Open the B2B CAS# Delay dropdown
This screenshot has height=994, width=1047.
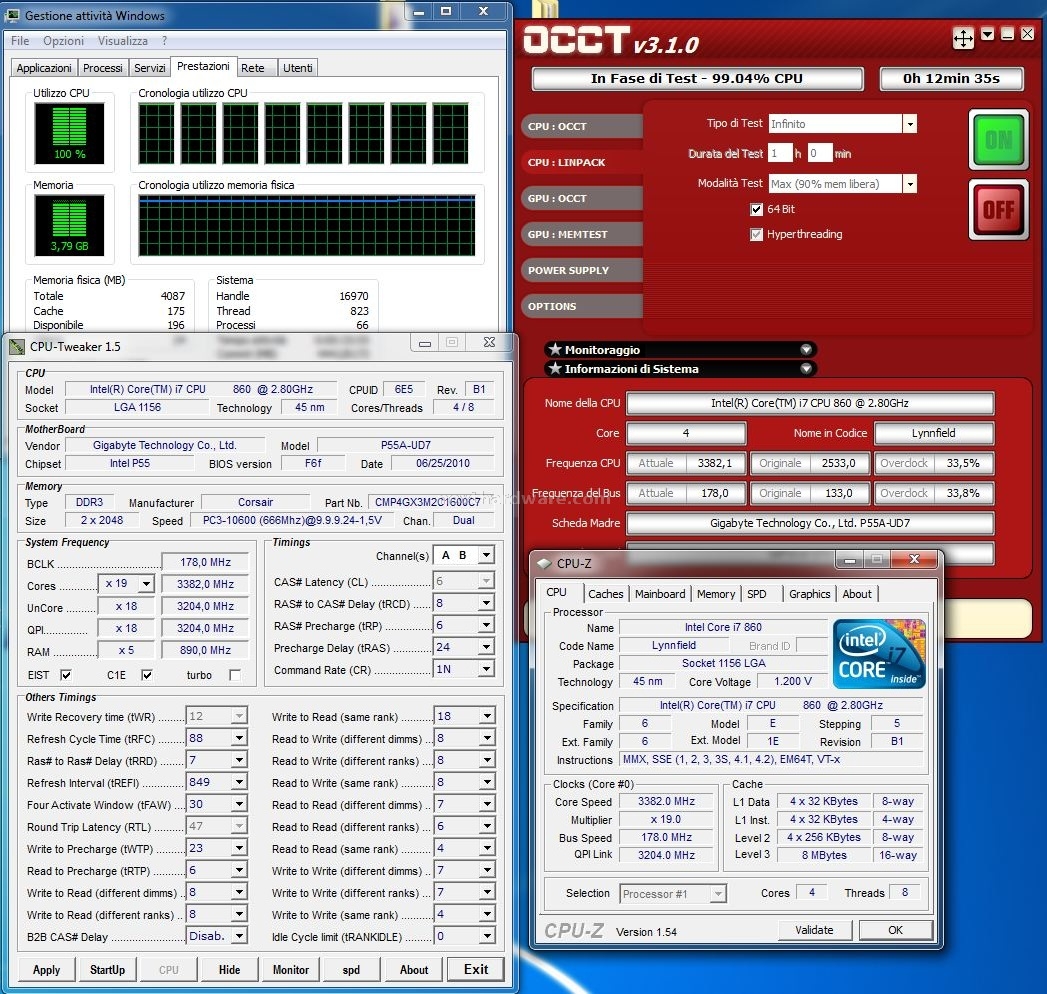(x=238, y=937)
